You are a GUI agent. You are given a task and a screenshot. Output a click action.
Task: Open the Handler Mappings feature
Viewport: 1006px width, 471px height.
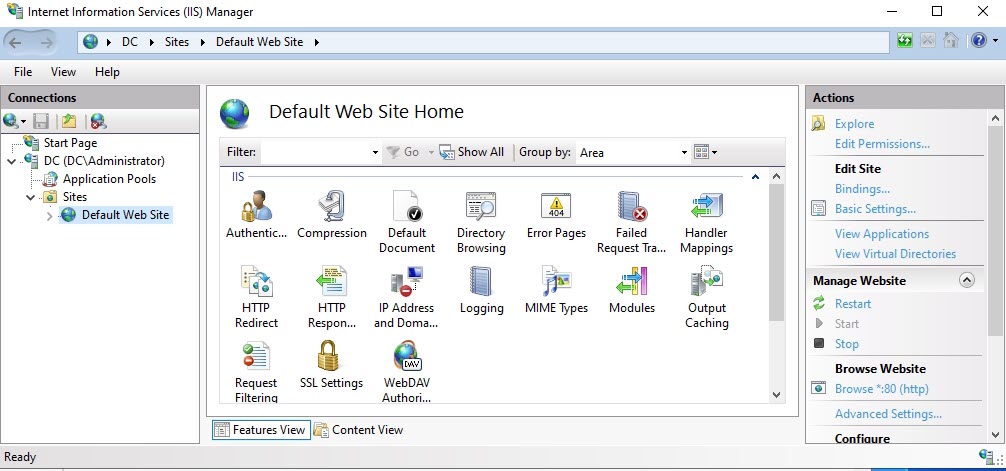(707, 208)
